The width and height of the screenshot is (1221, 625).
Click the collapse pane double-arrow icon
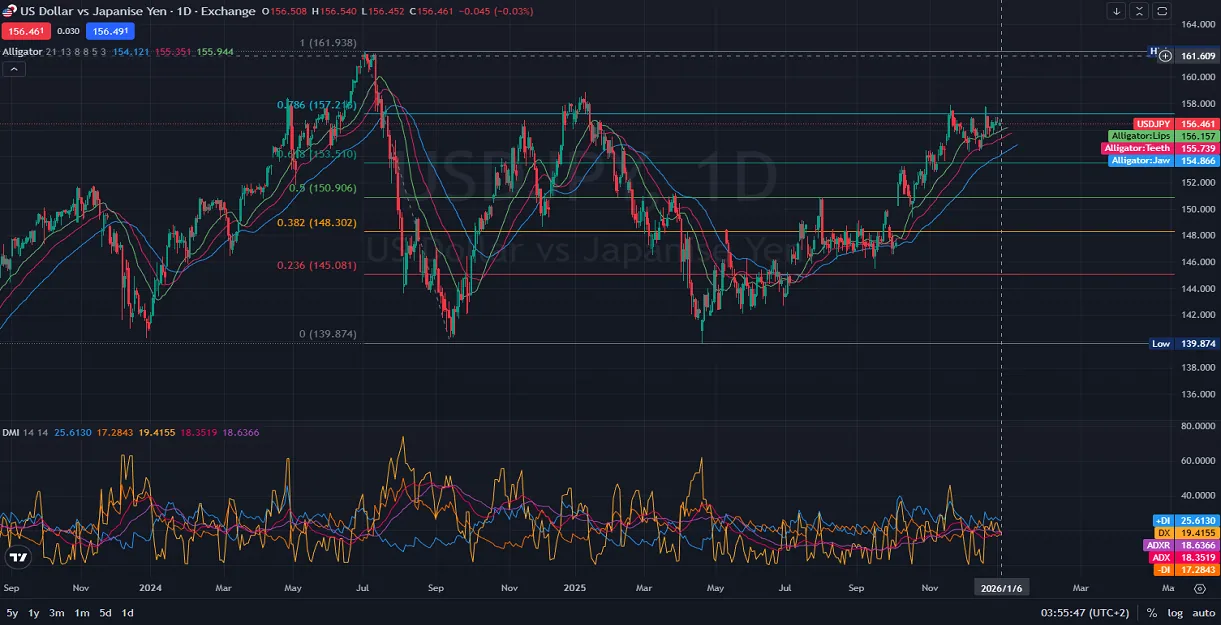pos(1139,11)
